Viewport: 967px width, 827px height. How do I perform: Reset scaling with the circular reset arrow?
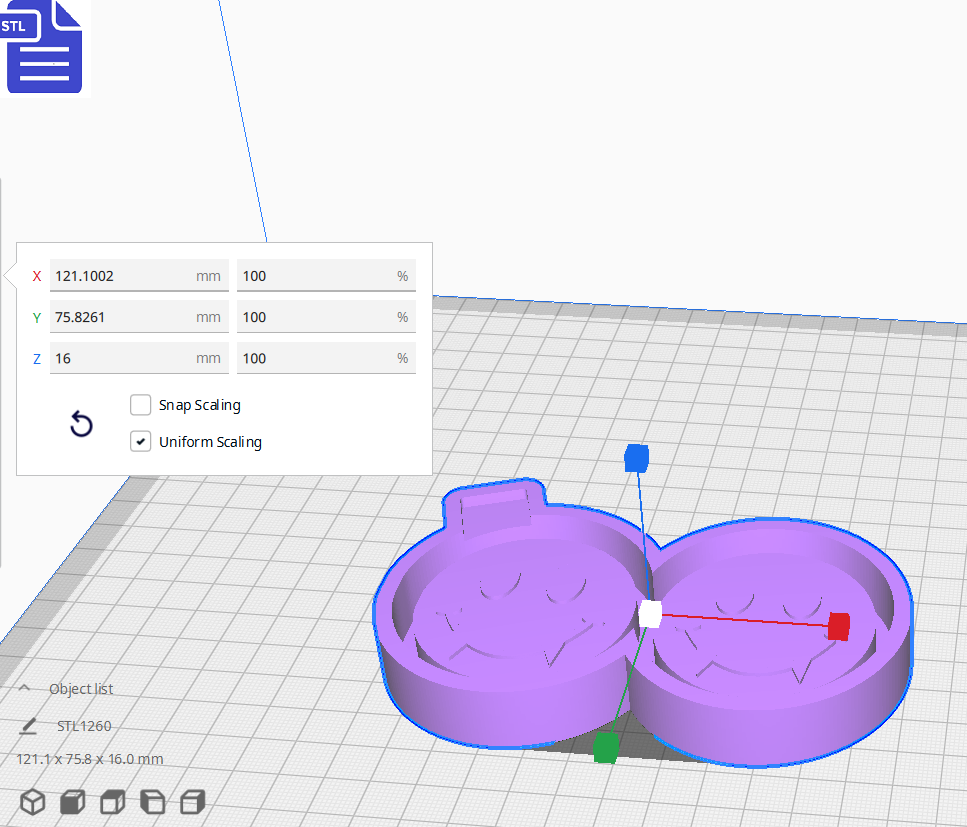click(81, 424)
